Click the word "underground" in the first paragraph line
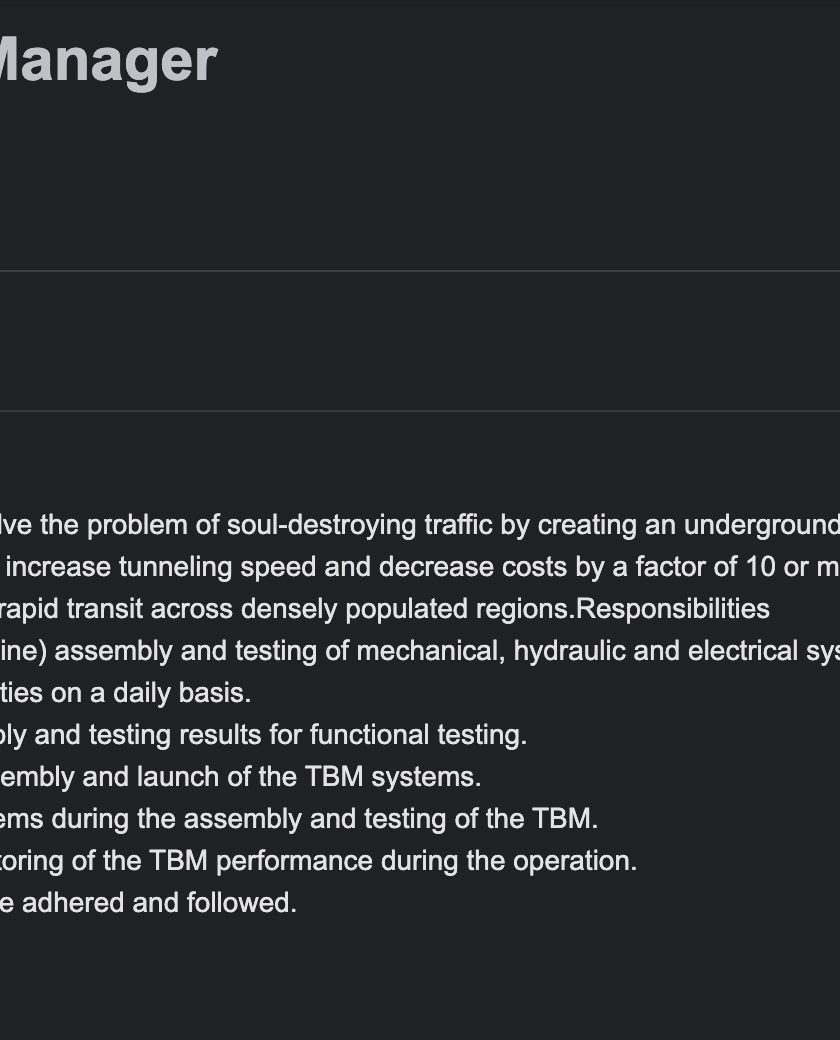Screen dimensions: 840x1040 [x=761, y=525]
